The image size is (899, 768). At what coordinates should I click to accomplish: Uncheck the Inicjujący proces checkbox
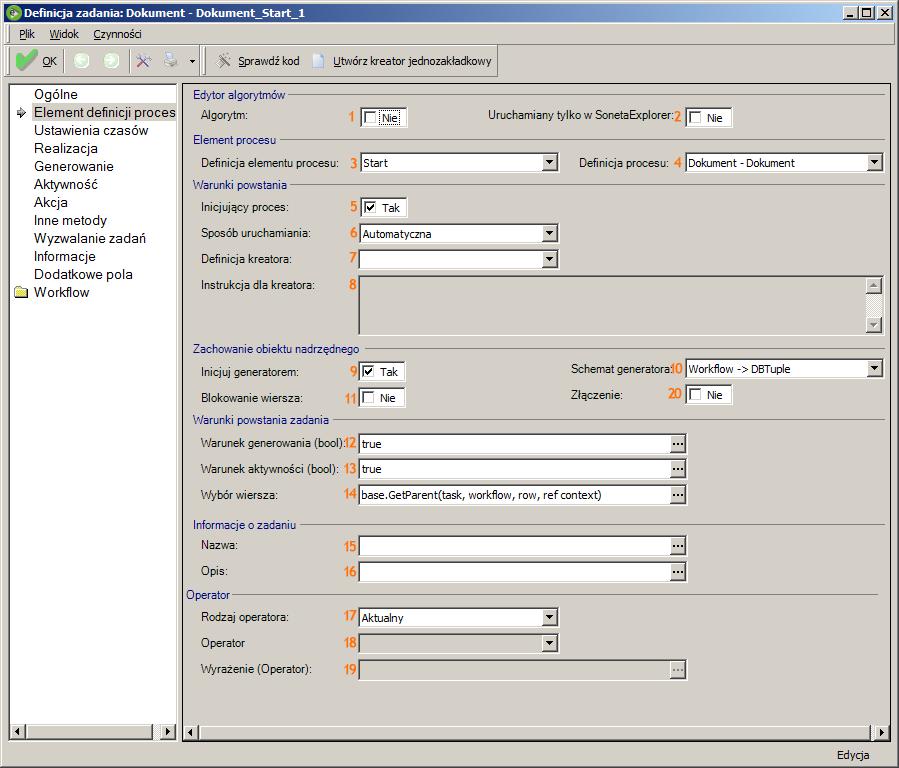(x=370, y=207)
